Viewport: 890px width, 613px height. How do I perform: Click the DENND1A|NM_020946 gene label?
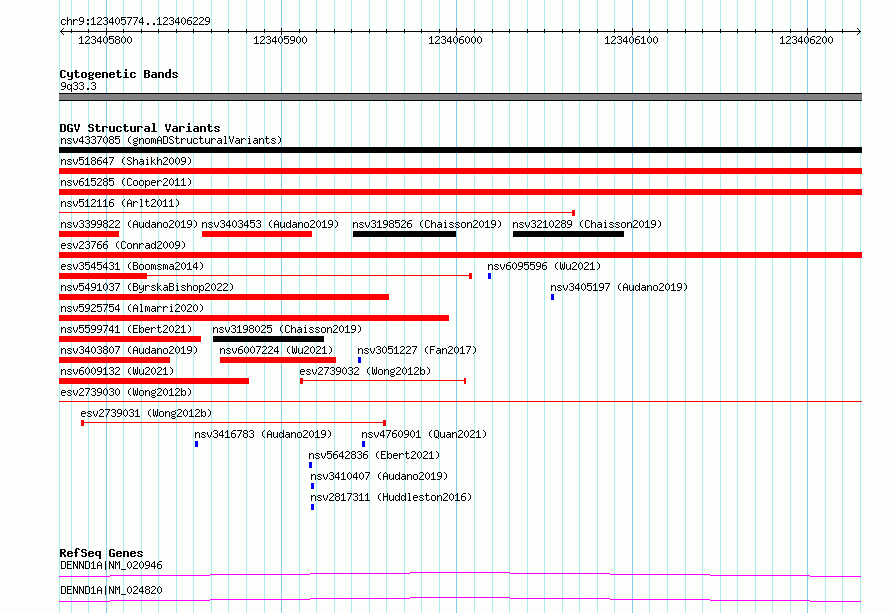111,565
